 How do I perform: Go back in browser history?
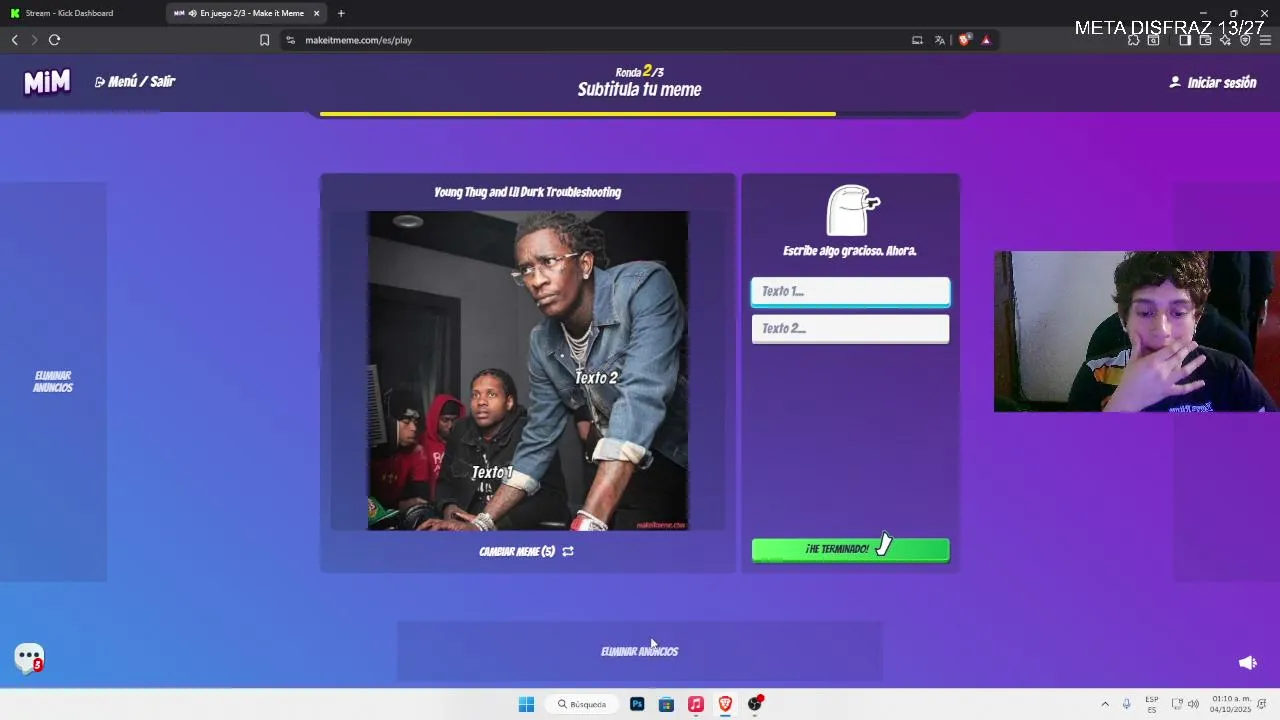[14, 40]
